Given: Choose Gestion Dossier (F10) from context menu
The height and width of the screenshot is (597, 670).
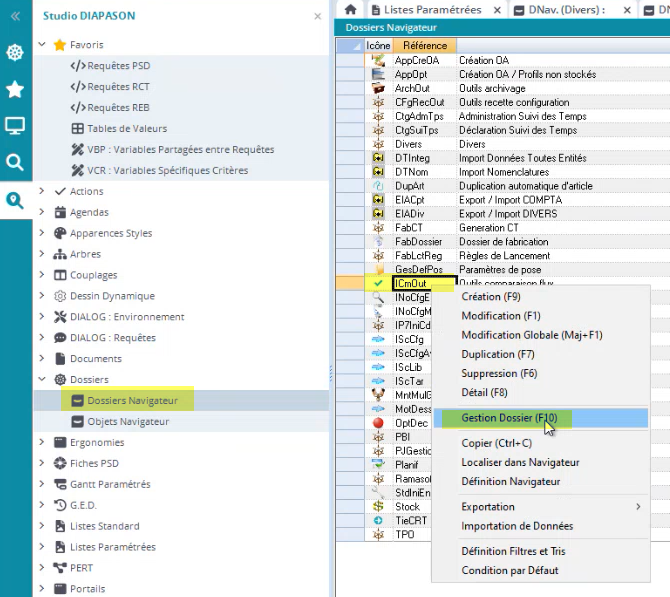Looking at the screenshot, I should [x=508, y=417].
